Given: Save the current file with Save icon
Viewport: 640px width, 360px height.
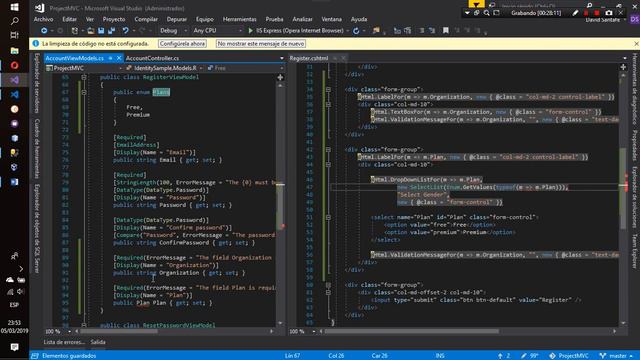Looking at the screenshot, I should click(101, 31).
